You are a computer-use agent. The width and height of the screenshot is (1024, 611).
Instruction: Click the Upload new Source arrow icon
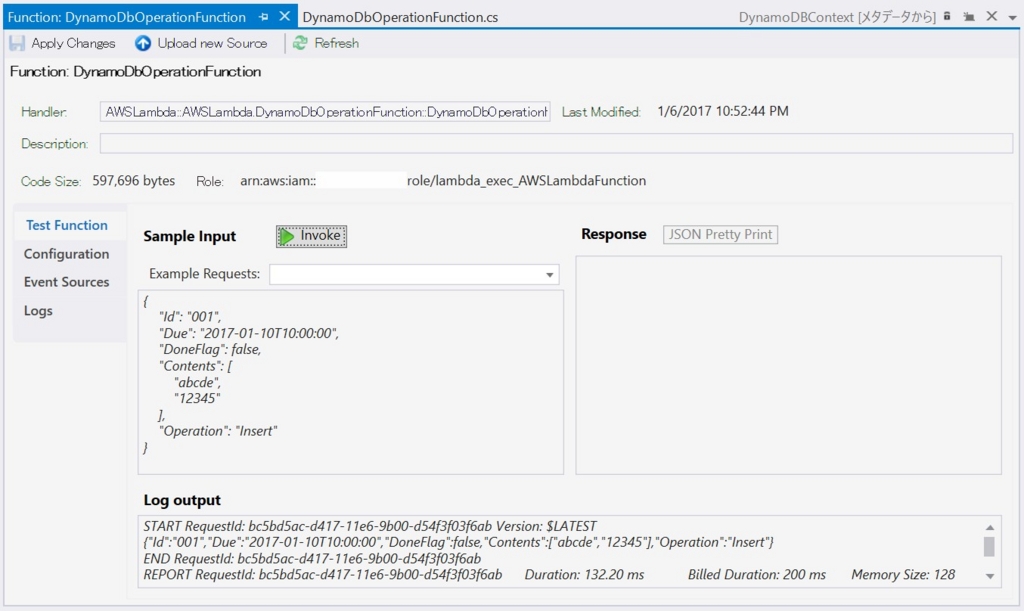point(142,43)
